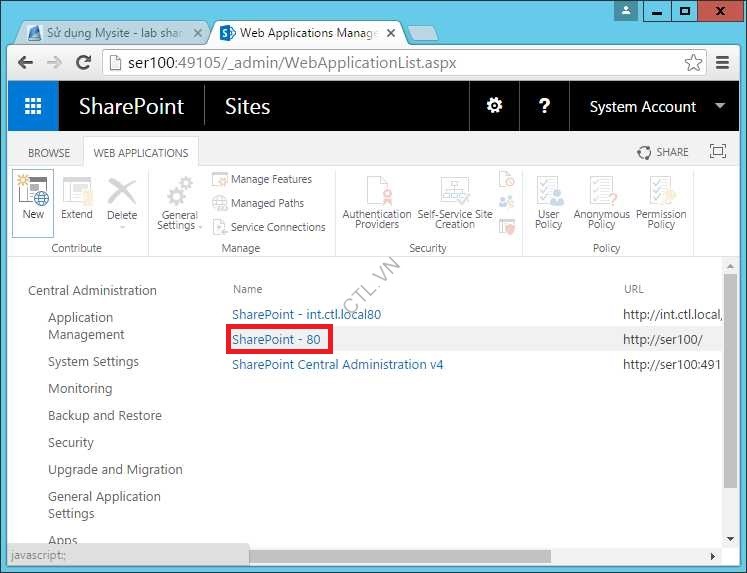This screenshot has width=747, height=573.
Task: Open User Policy
Action: [x=548, y=203]
